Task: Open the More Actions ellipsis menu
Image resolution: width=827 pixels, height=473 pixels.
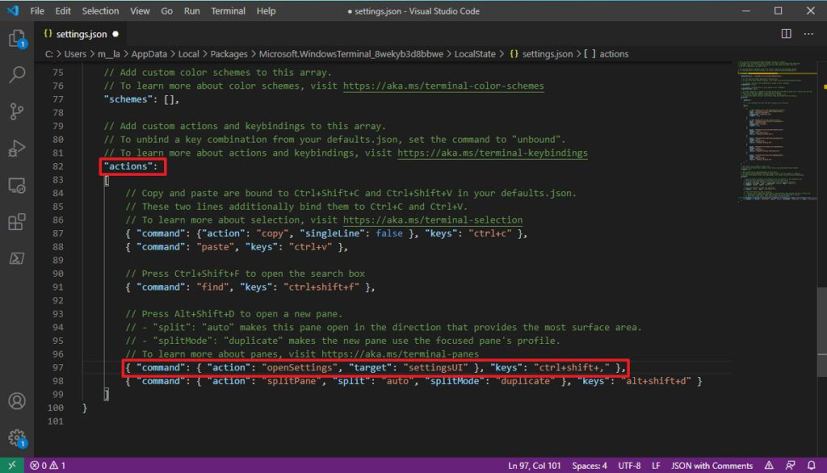Action: (x=809, y=34)
